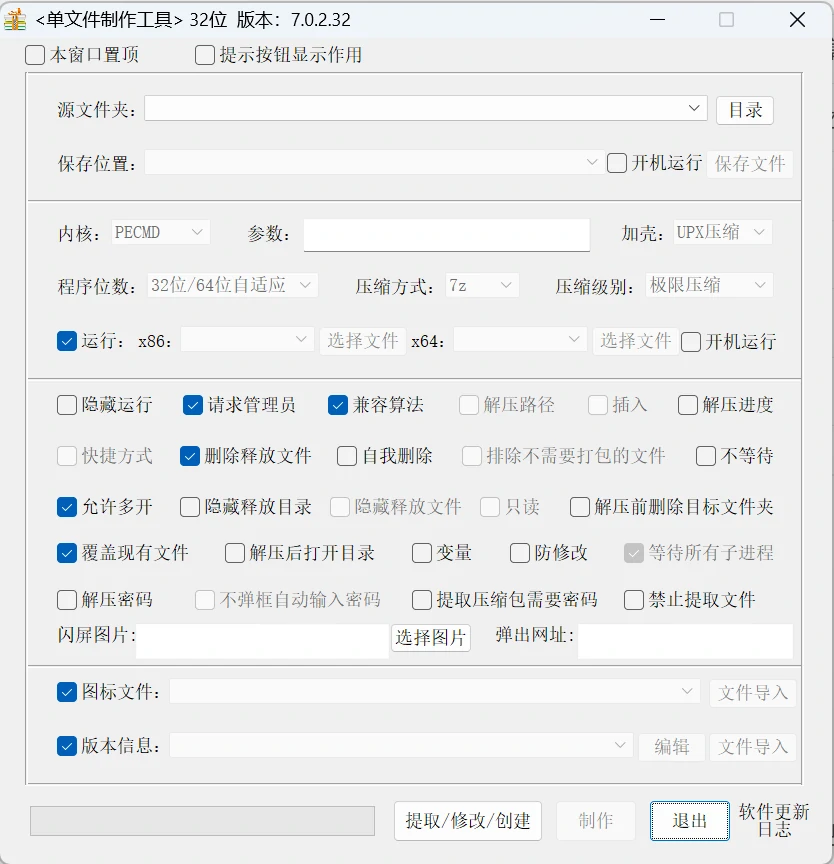834x864 pixels.
Task: Tick the 防修改 checkbox
Action: (x=519, y=553)
